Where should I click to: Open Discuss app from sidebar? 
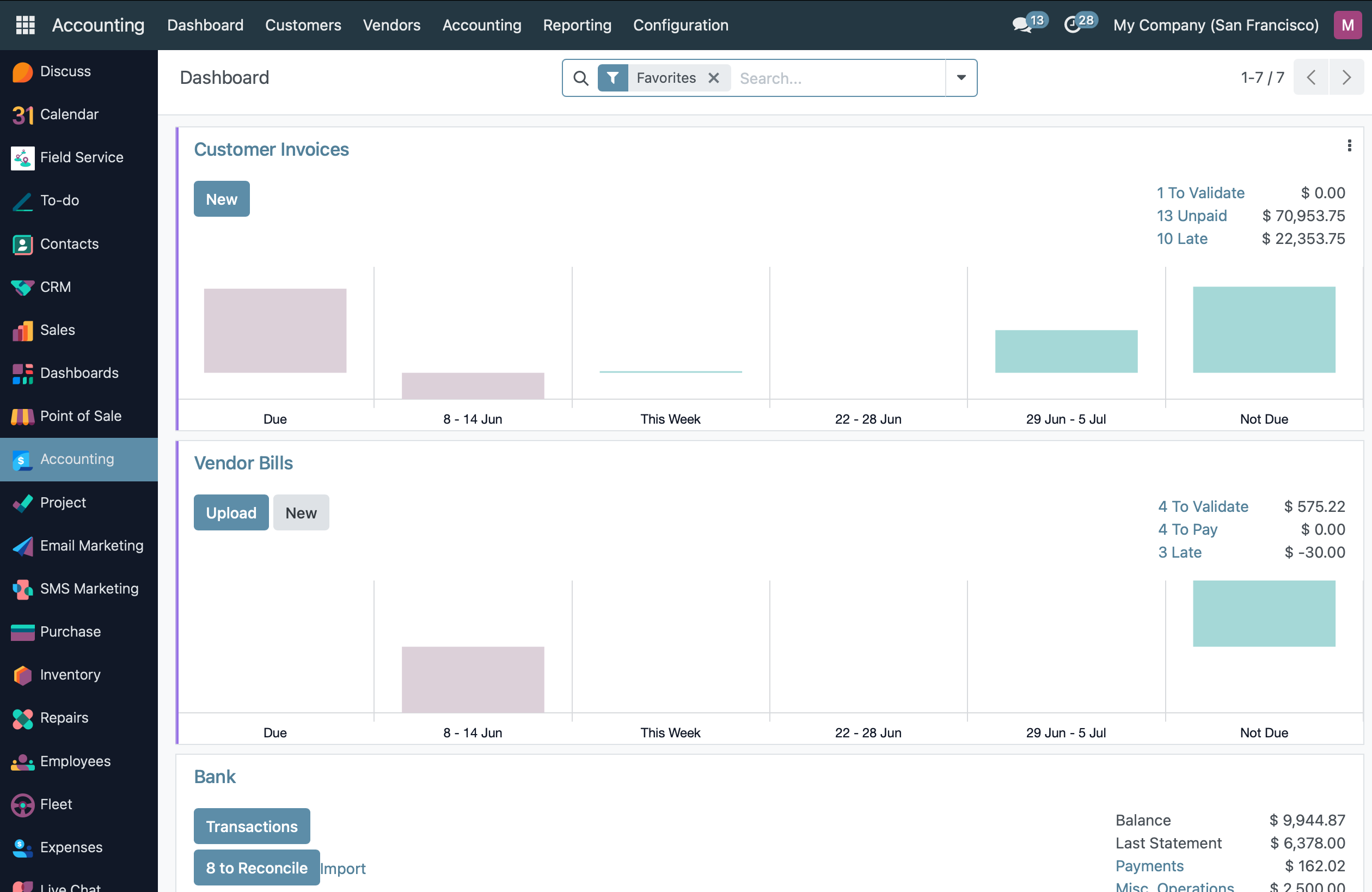pyautogui.click(x=65, y=71)
